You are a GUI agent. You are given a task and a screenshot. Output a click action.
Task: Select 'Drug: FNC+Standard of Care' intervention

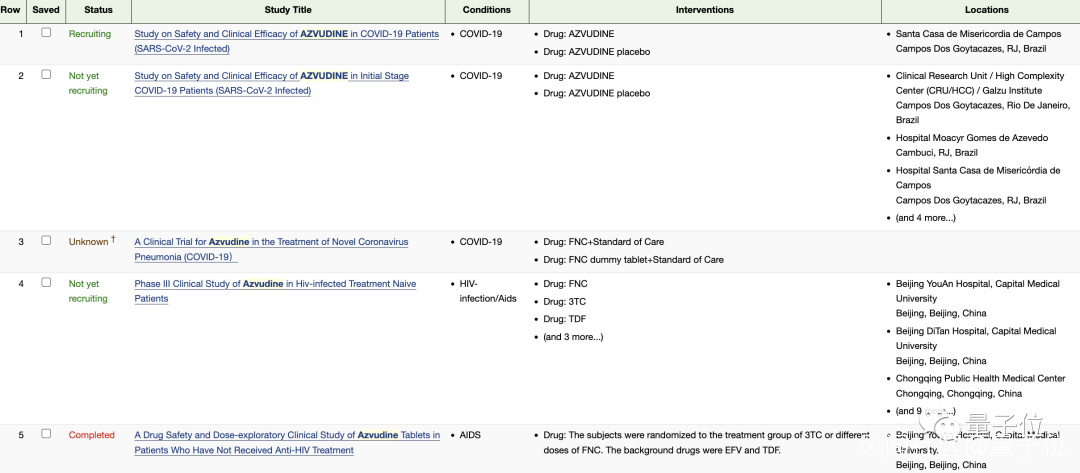[x=603, y=242]
